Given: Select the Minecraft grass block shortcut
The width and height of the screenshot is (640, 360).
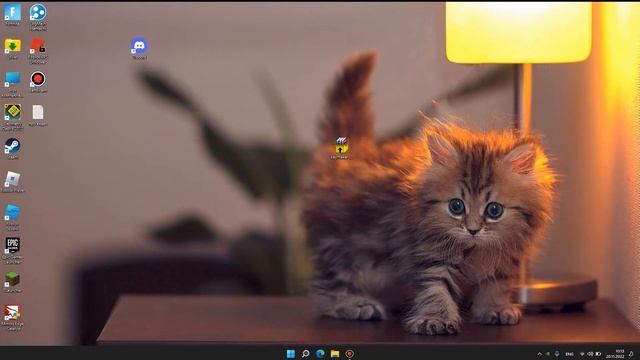Looking at the screenshot, I should [x=13, y=282].
